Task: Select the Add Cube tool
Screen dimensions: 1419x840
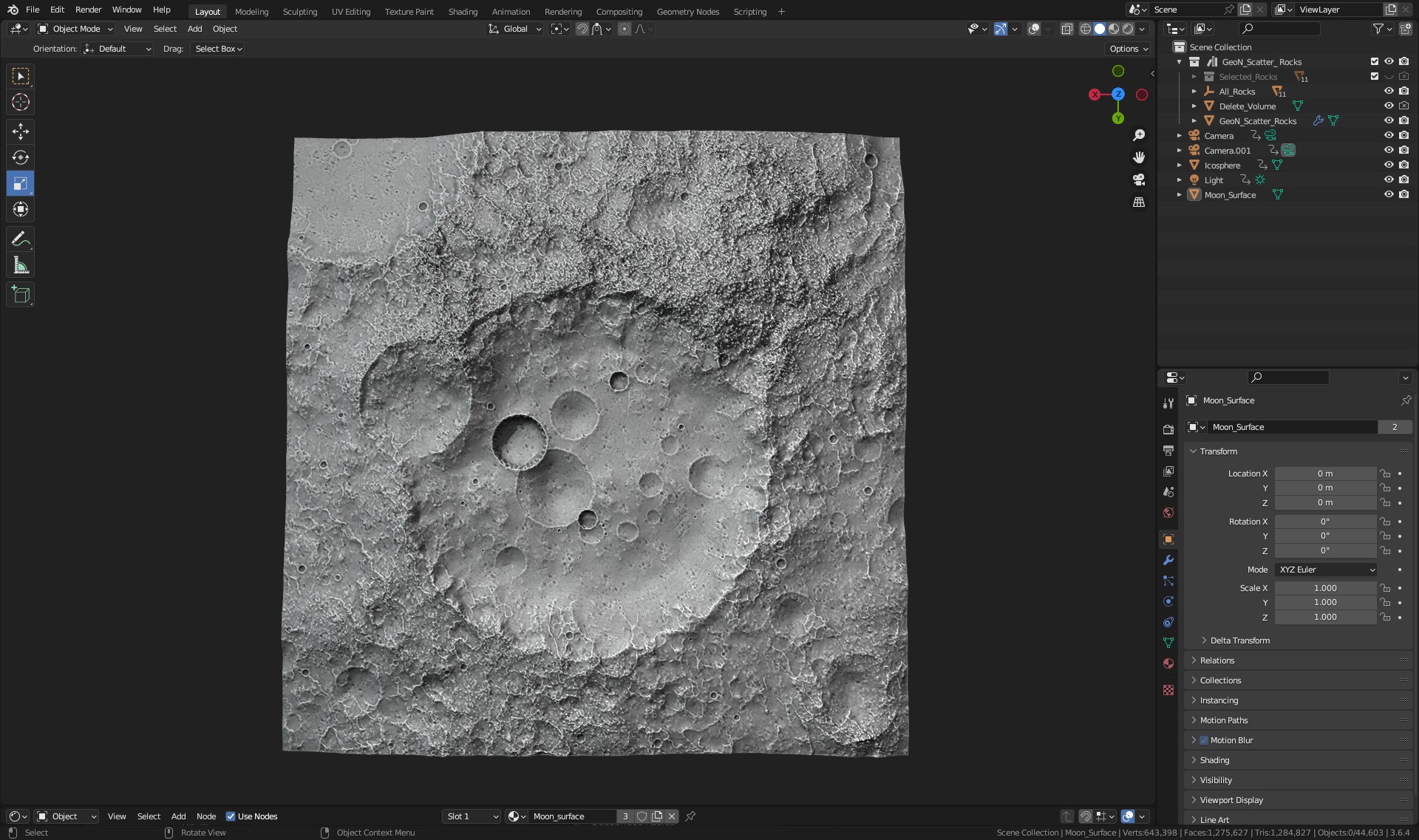Action: click(21, 294)
